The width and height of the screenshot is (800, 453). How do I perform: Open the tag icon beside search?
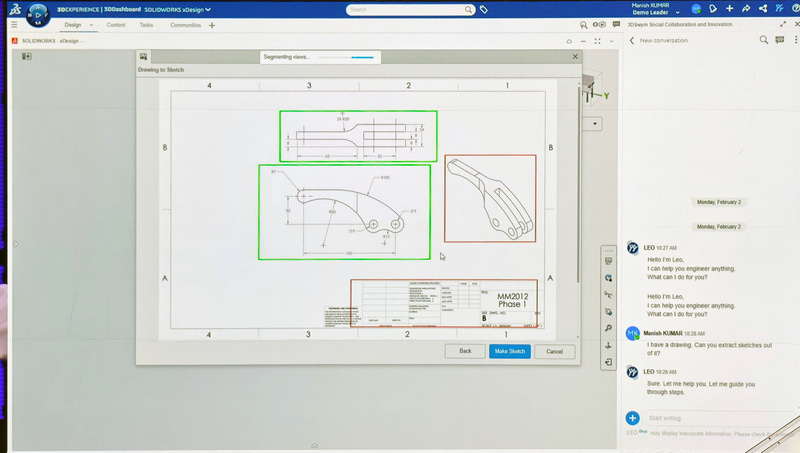[484, 9]
